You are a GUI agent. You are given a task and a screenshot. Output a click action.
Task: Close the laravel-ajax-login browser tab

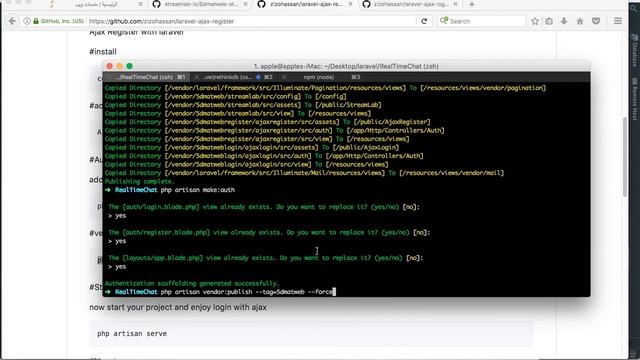coord(455,4)
